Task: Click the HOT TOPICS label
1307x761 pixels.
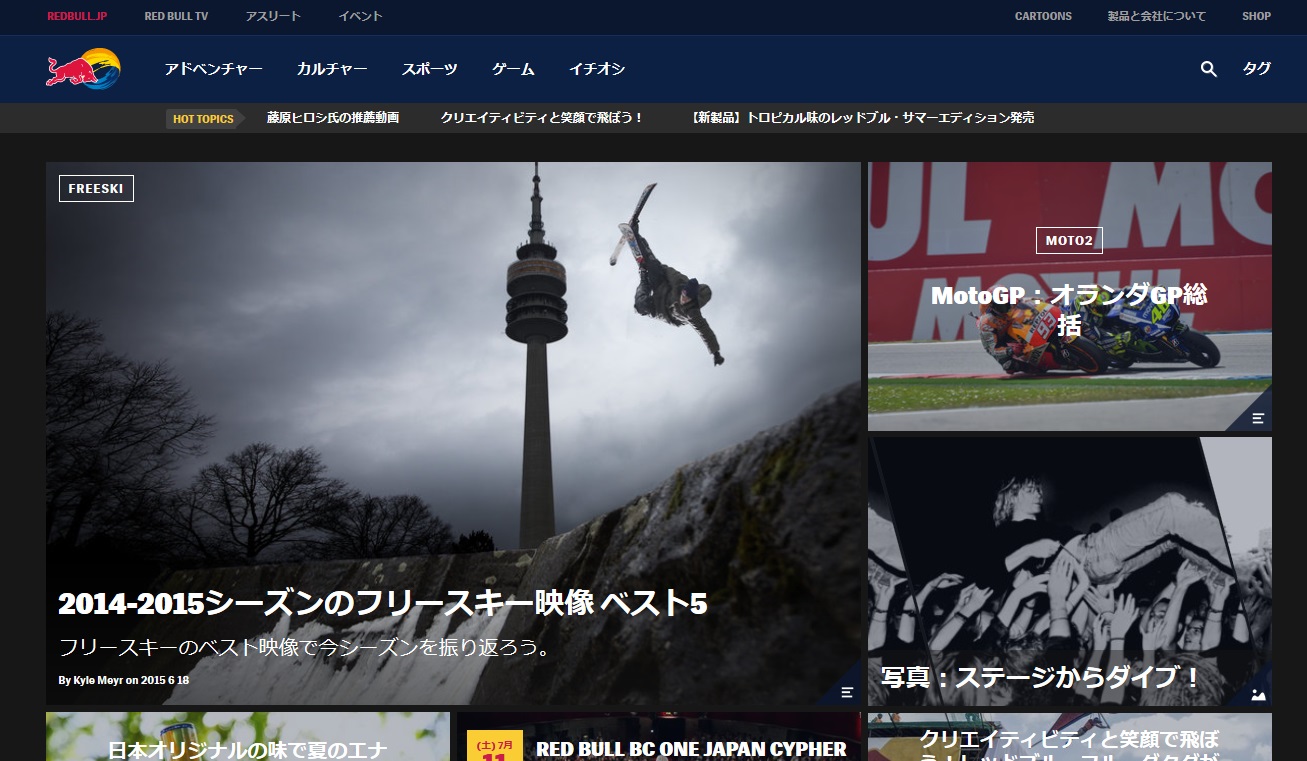Action: tap(203, 119)
